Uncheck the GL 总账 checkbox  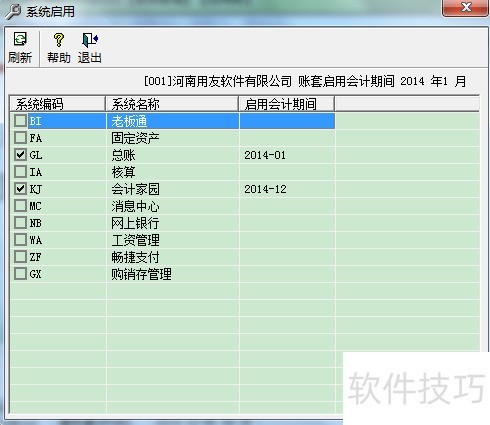[x=20, y=155]
